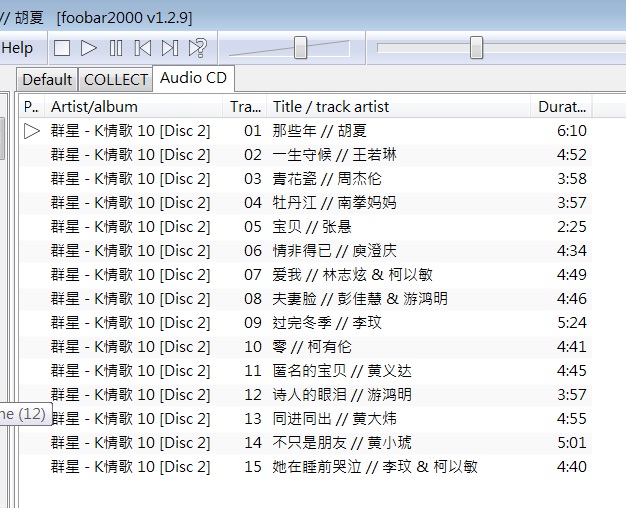
Task: Click album cell in track 10 row
Action: click(131, 346)
